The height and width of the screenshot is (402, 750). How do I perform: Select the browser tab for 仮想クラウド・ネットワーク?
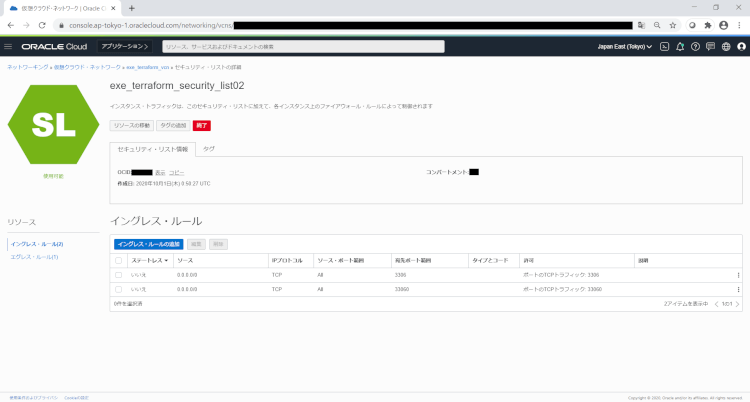(61, 8)
